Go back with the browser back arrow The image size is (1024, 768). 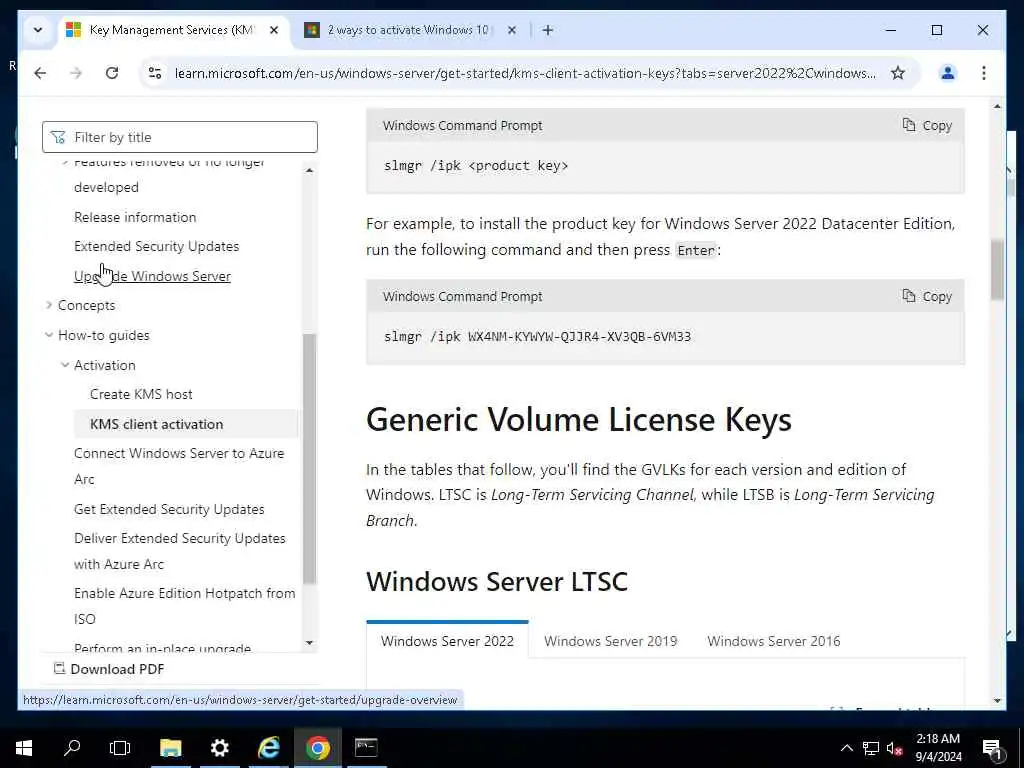tap(40, 73)
